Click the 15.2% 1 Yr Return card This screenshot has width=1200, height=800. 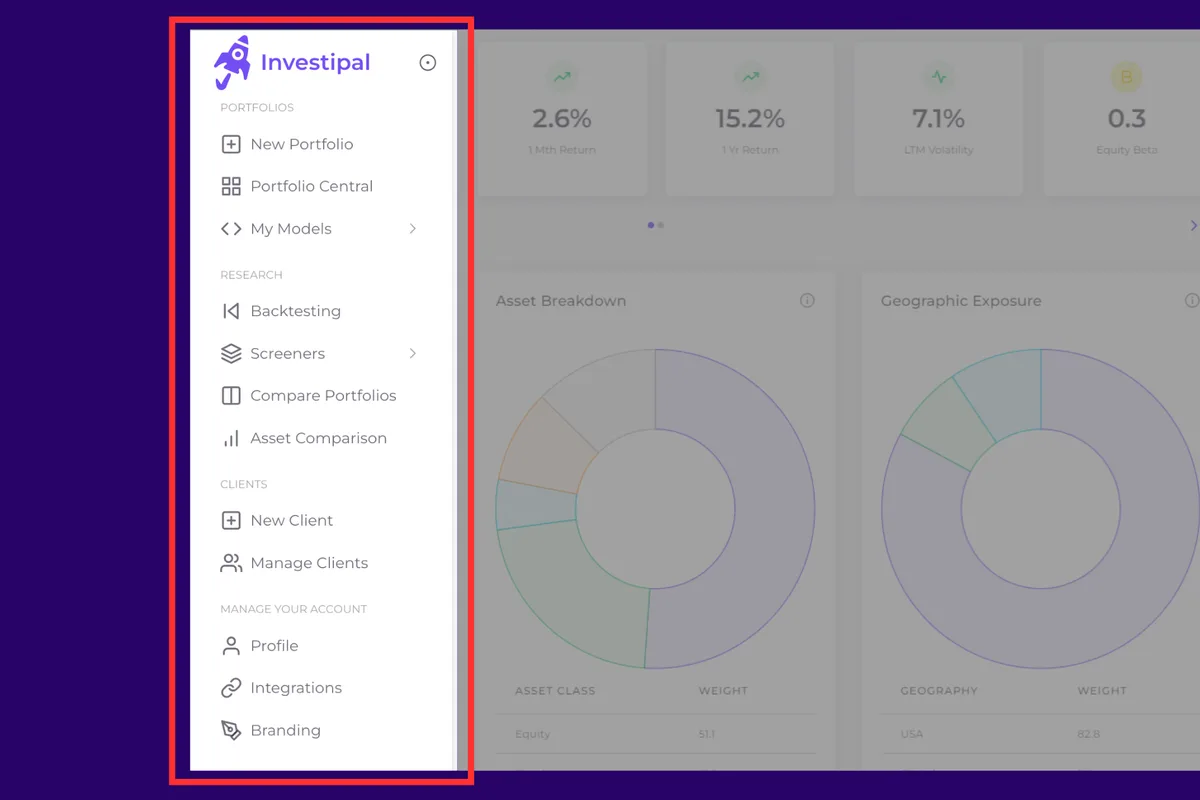coord(749,118)
